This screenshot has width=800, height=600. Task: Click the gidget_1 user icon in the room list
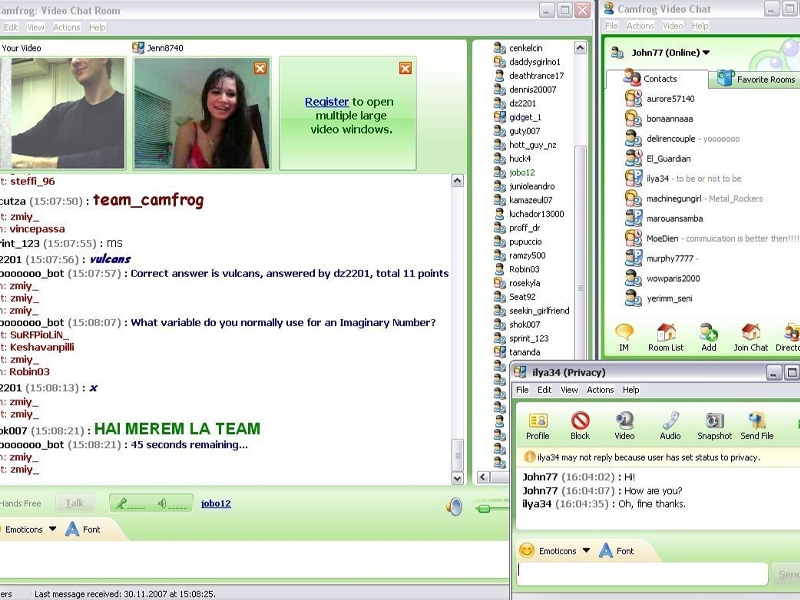(499, 117)
